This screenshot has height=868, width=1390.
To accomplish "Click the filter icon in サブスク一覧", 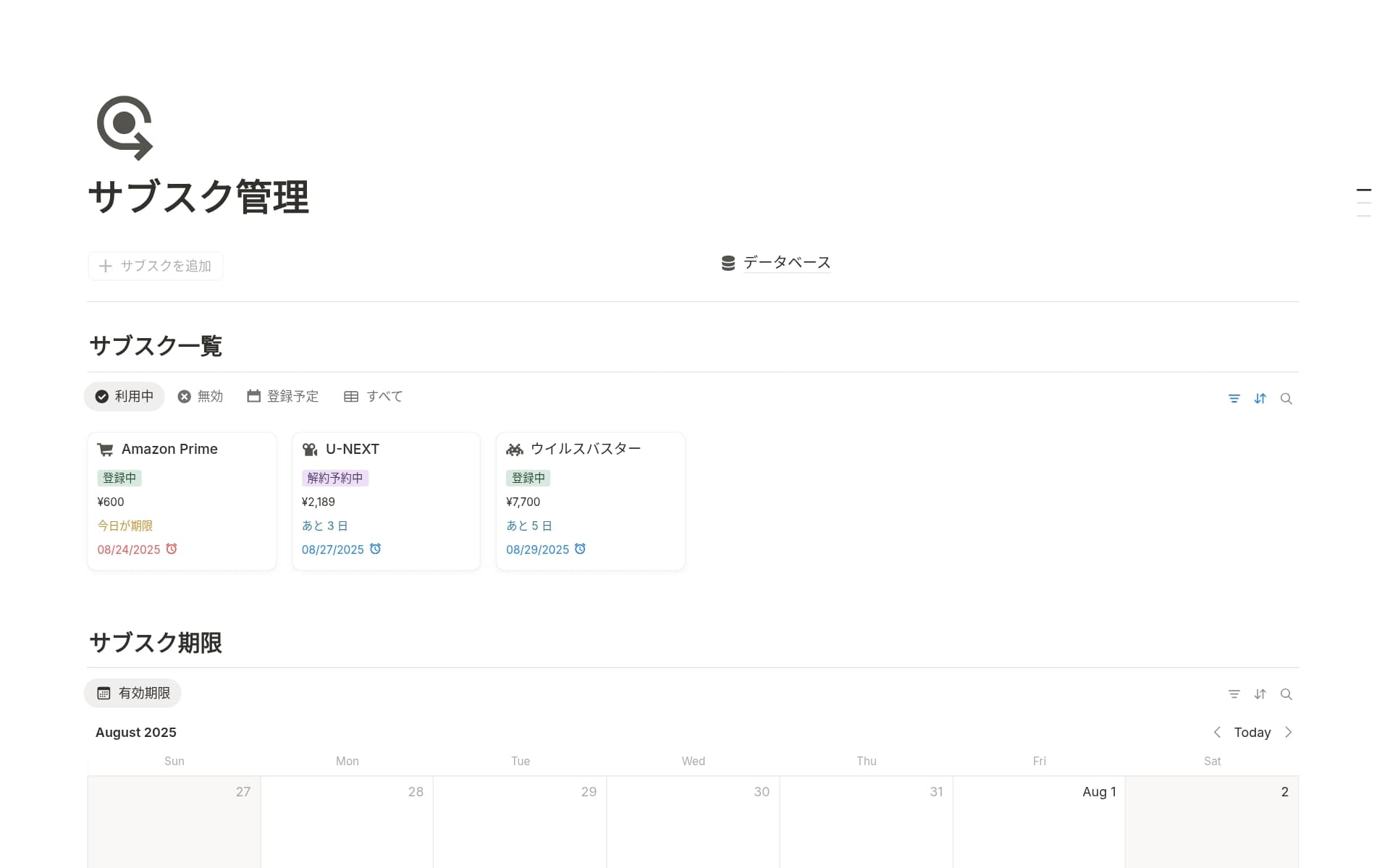I will (1234, 398).
